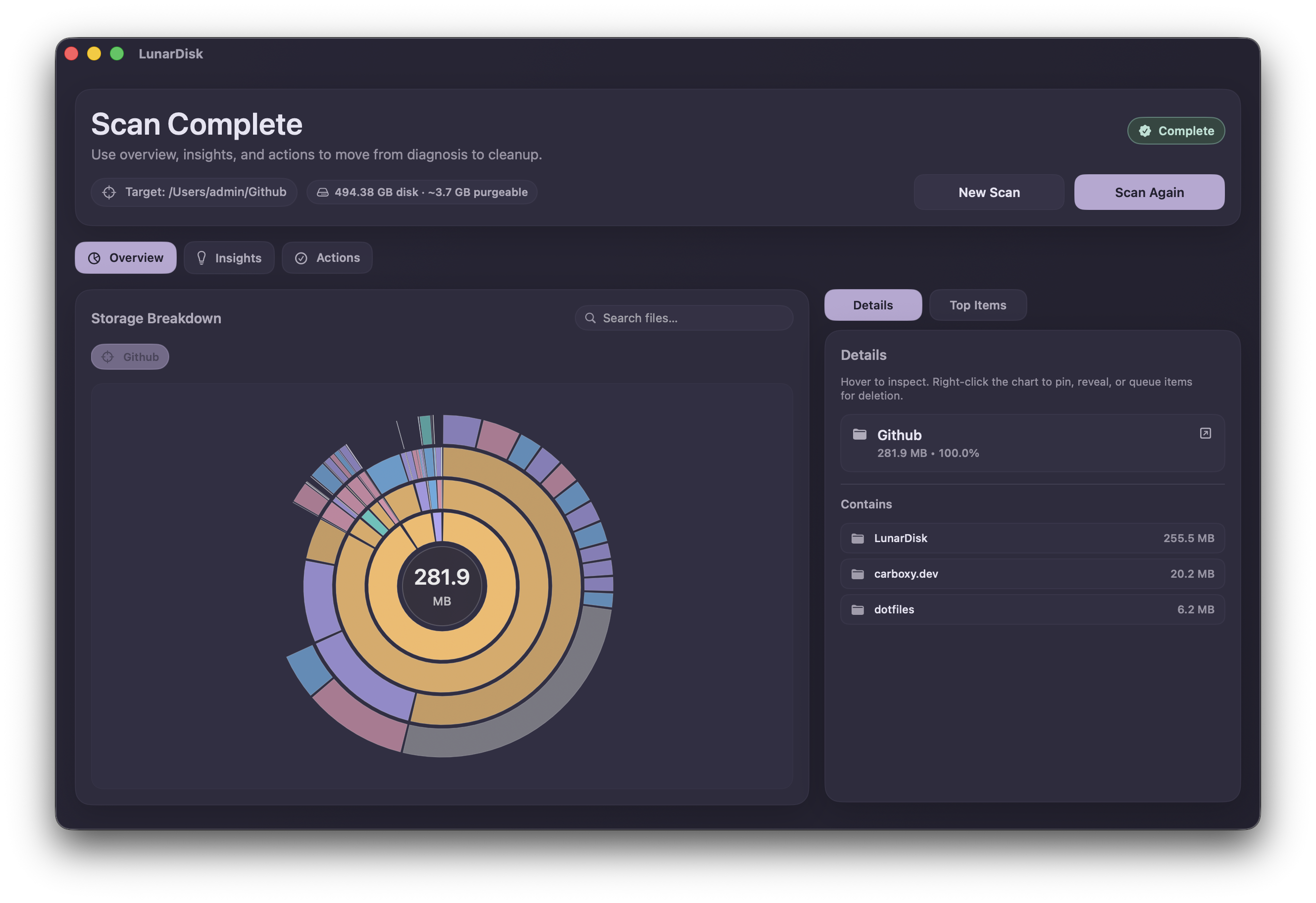The width and height of the screenshot is (1316, 903).
Task: Click the folder icon next to carboxy.dev
Action: click(858, 573)
